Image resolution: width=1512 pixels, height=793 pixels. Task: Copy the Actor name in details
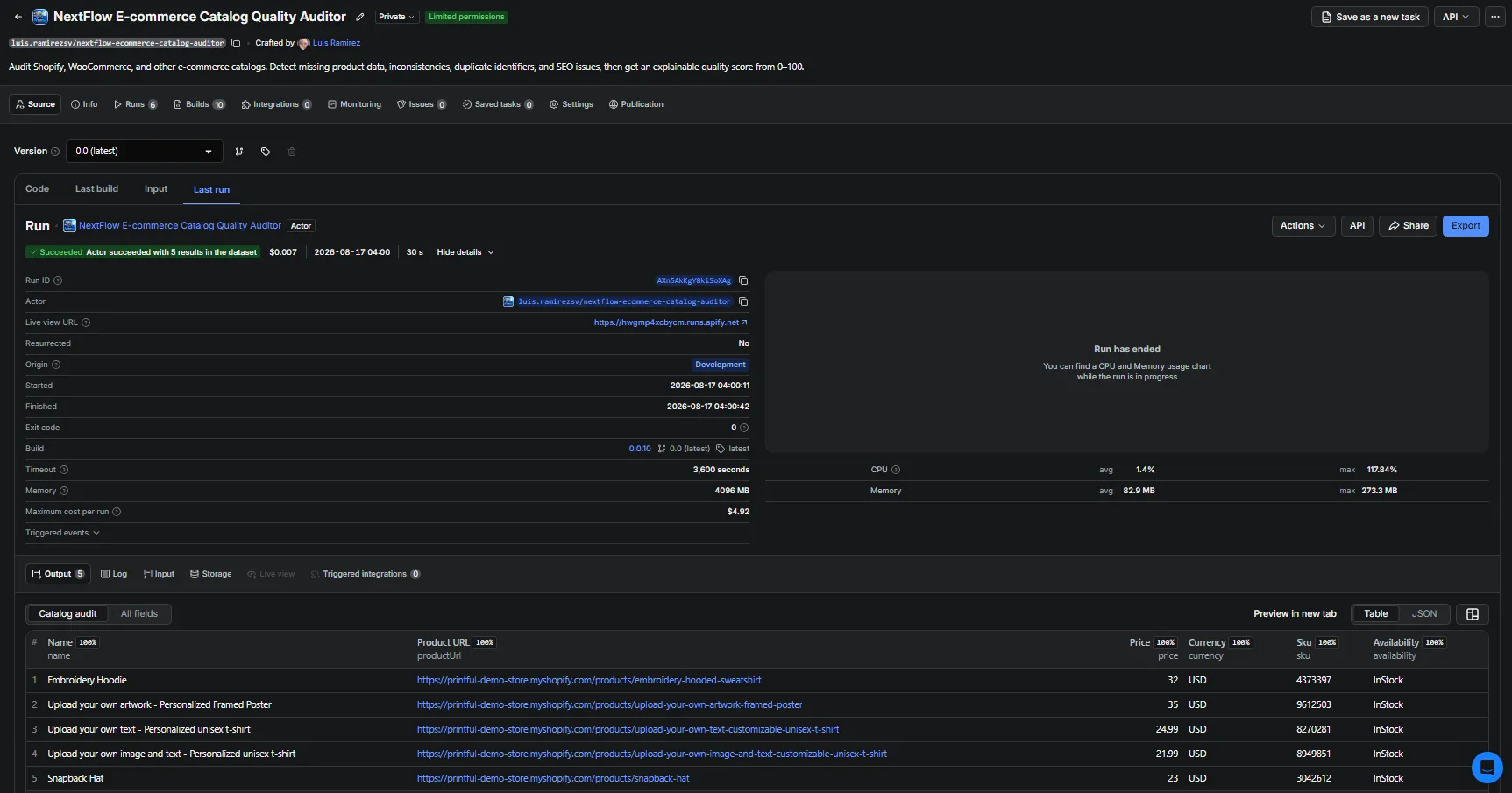[x=743, y=301]
